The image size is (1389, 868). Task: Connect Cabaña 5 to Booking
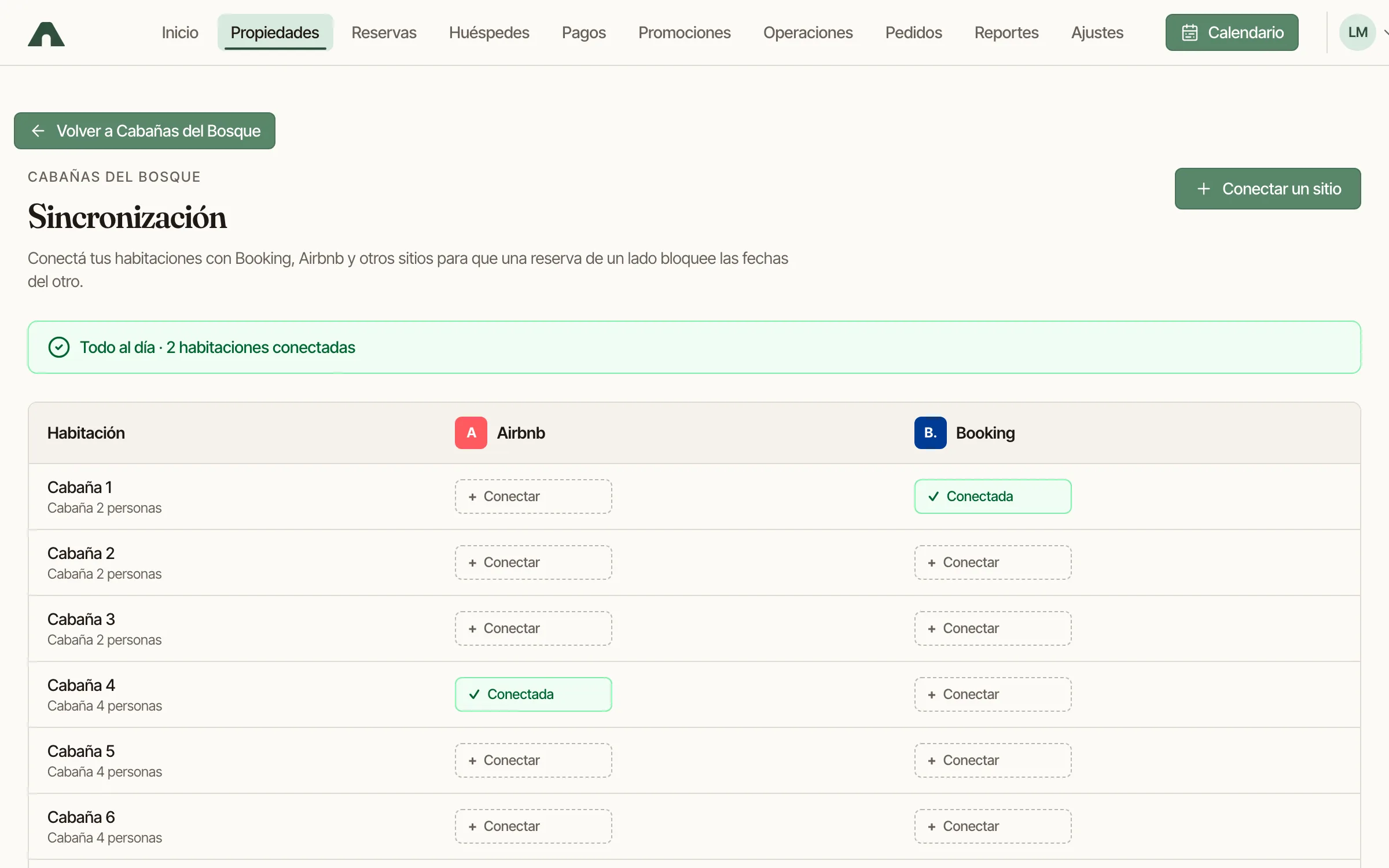(993, 760)
